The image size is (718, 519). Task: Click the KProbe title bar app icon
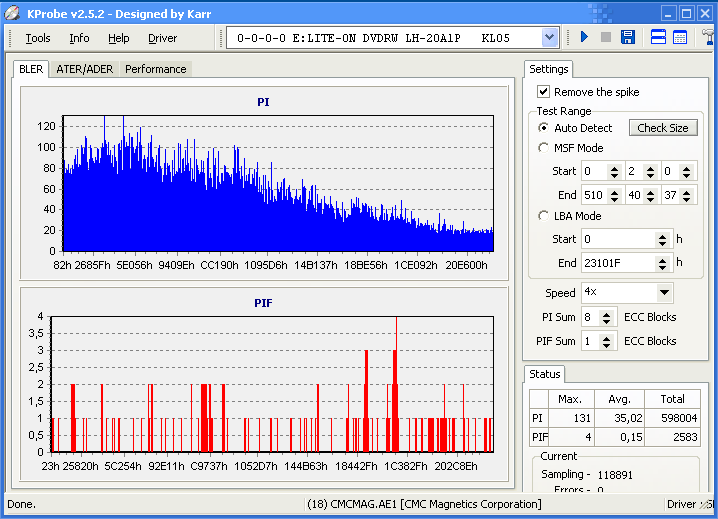coord(12,13)
